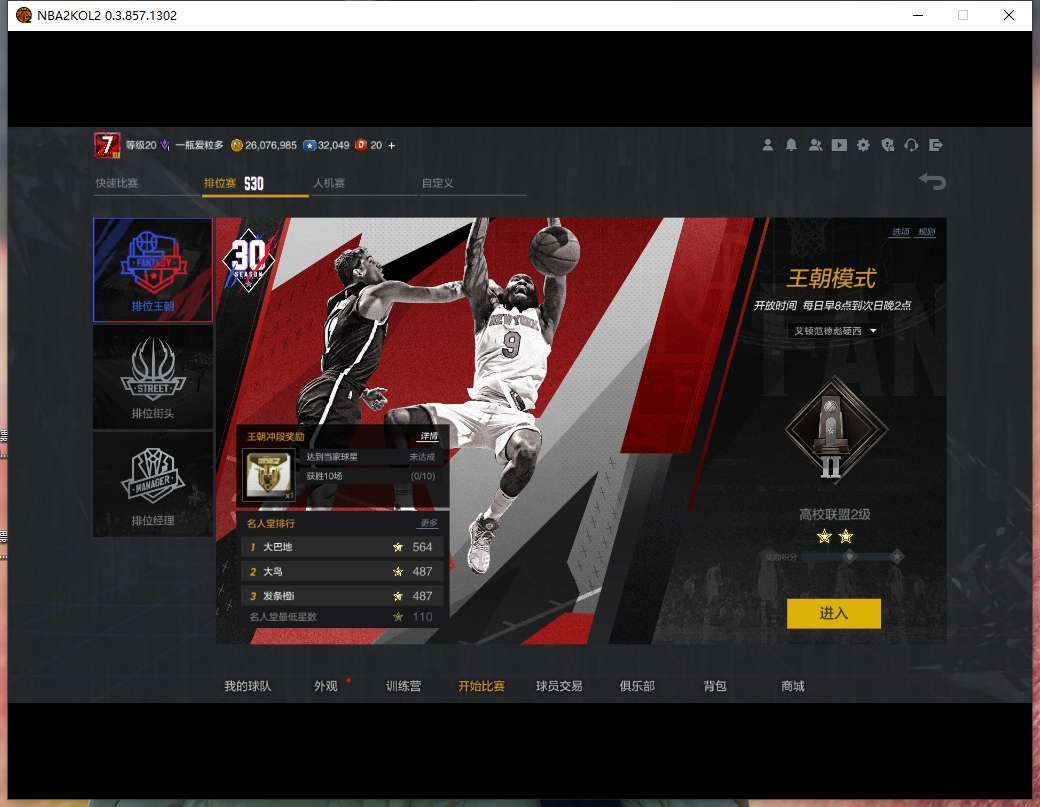Open 详情 link in 王朝冲段奖励

(429, 436)
